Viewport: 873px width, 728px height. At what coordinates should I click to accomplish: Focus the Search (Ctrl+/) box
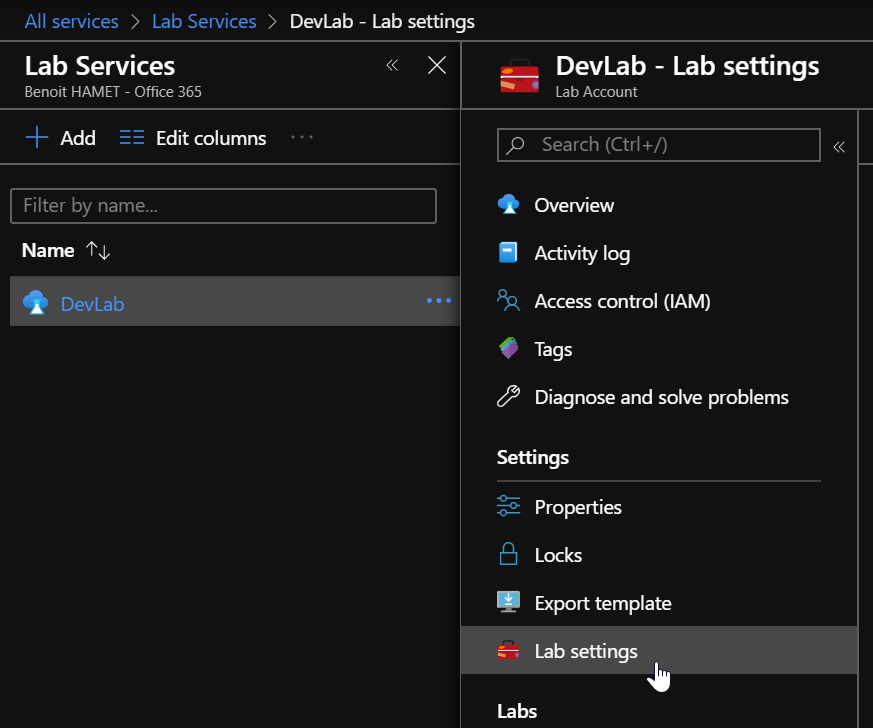pyautogui.click(x=658, y=145)
